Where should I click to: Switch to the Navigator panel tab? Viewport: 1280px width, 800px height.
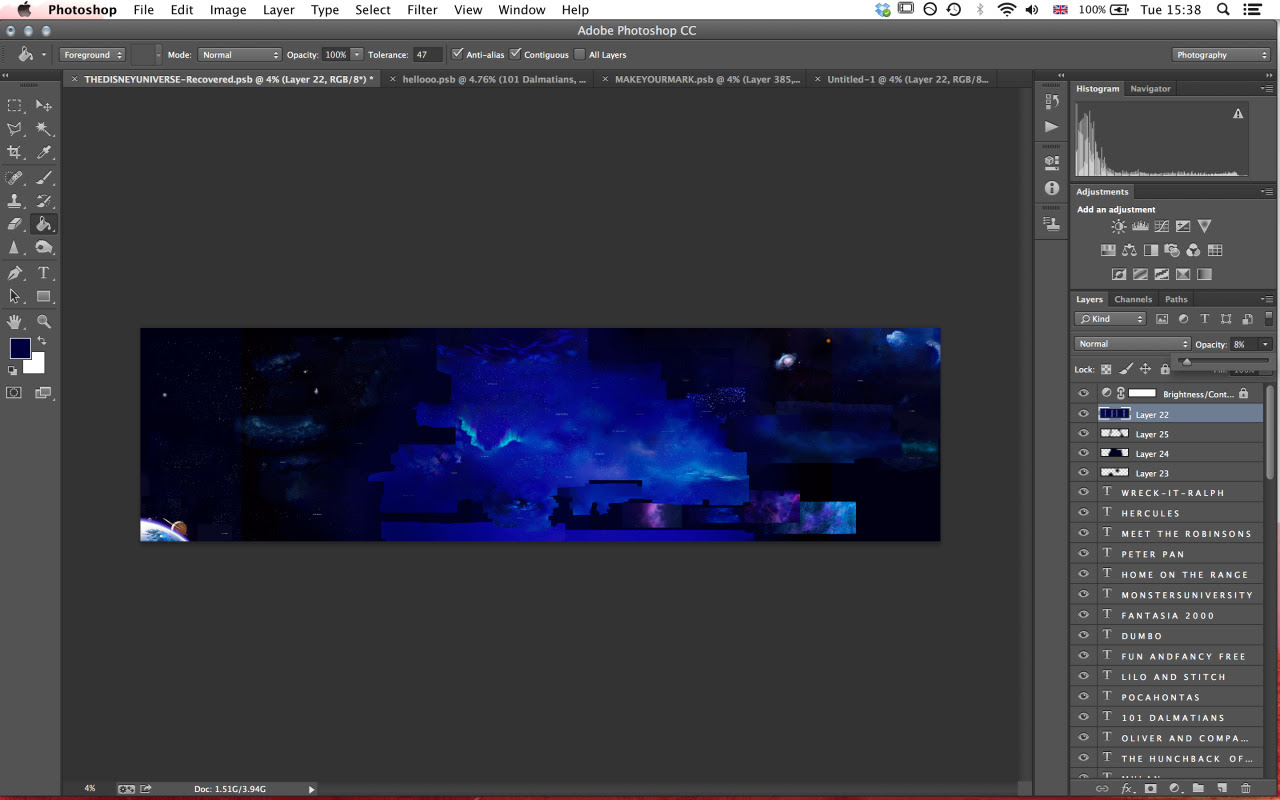tap(1150, 89)
